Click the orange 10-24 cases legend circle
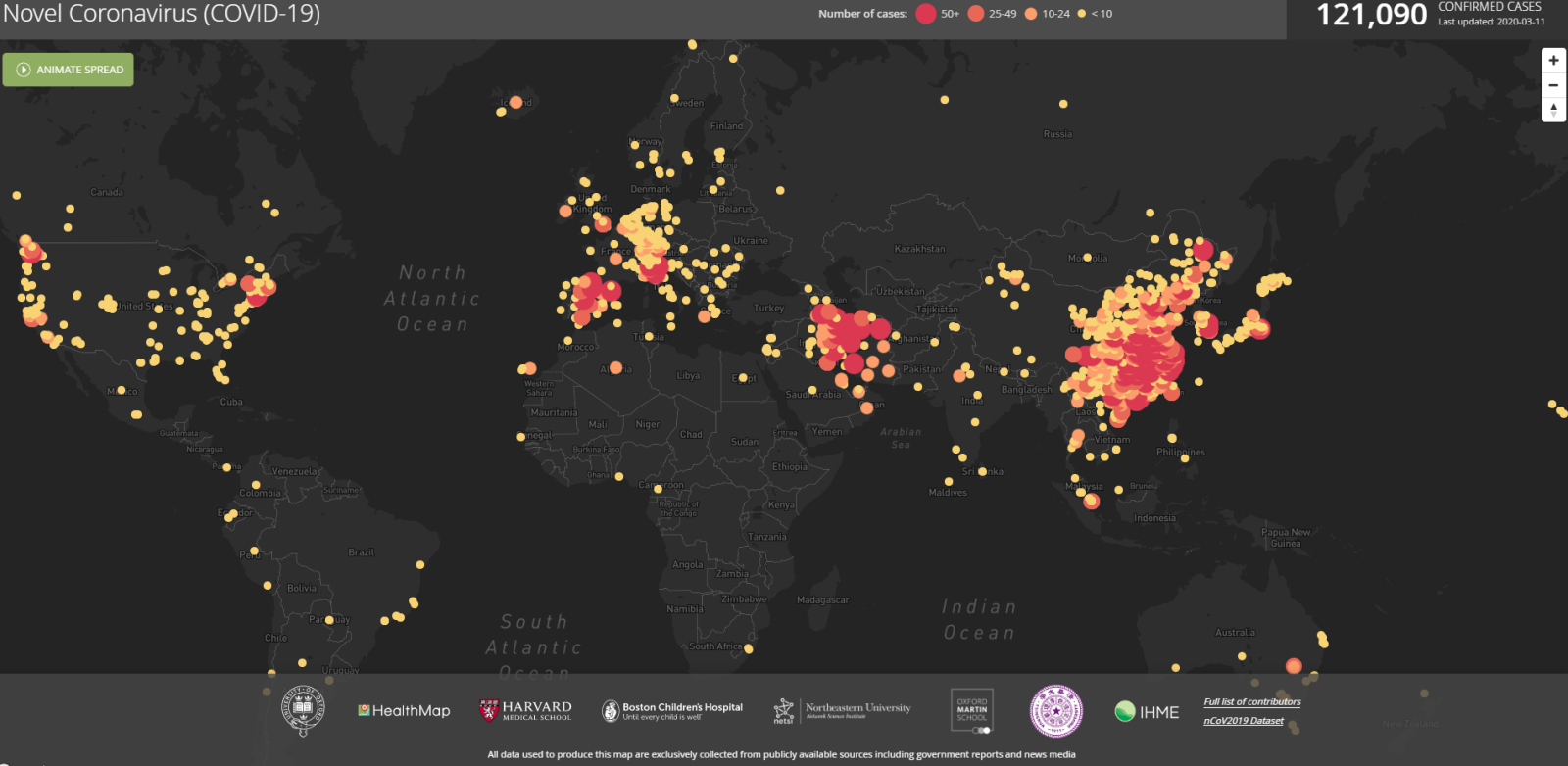 (x=1031, y=14)
